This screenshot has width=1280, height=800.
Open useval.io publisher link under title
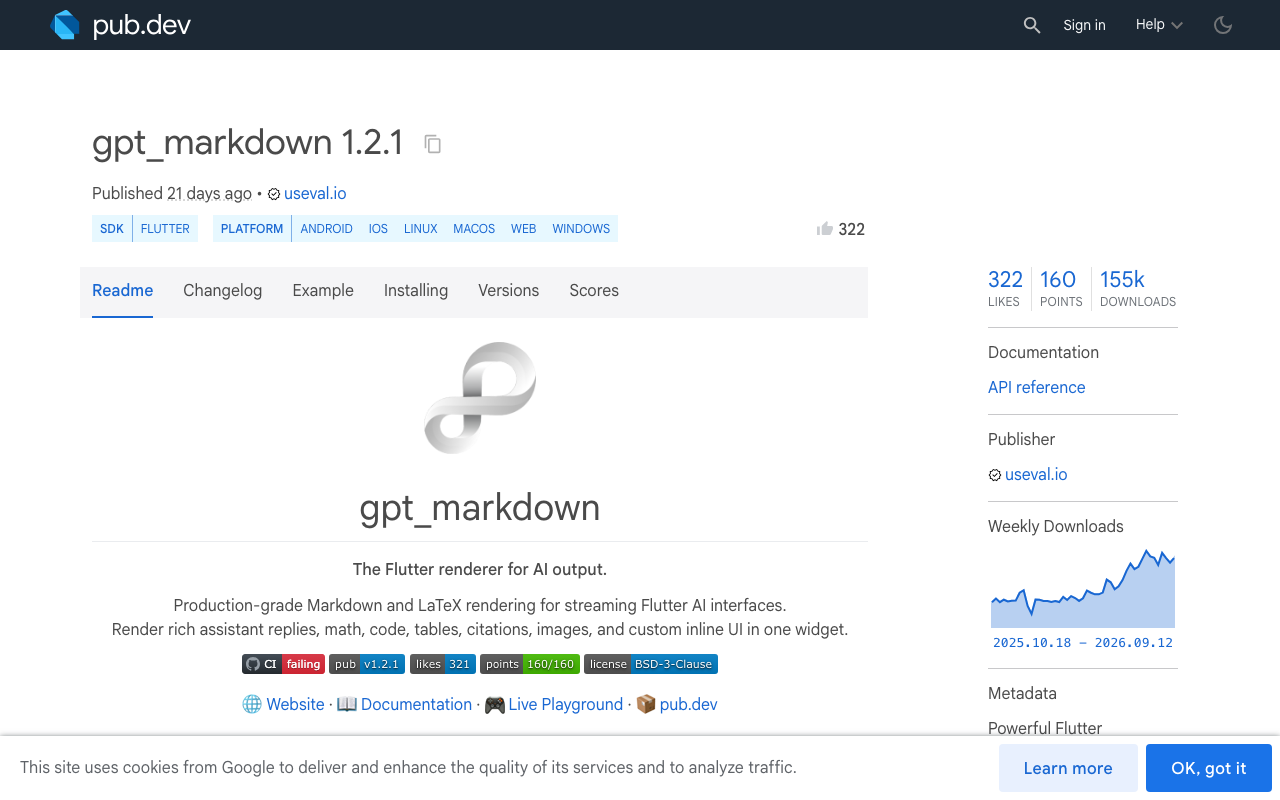(315, 194)
